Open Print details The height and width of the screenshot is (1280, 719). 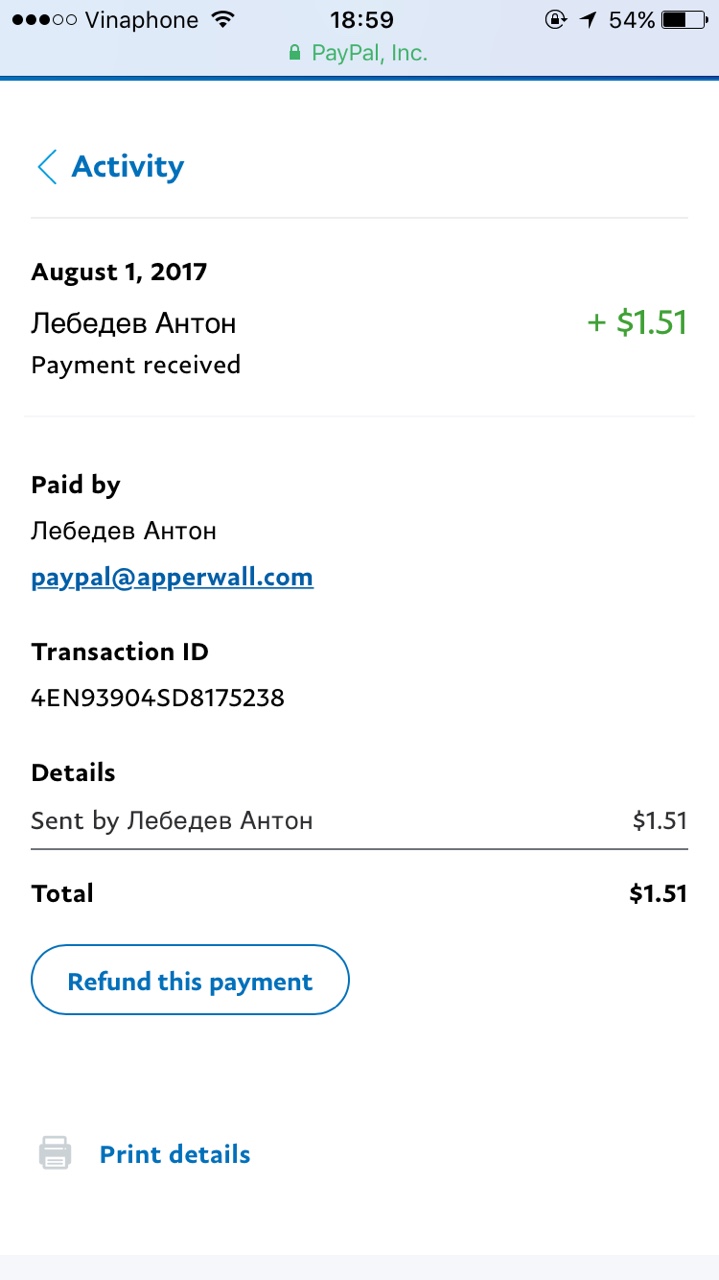point(175,1154)
